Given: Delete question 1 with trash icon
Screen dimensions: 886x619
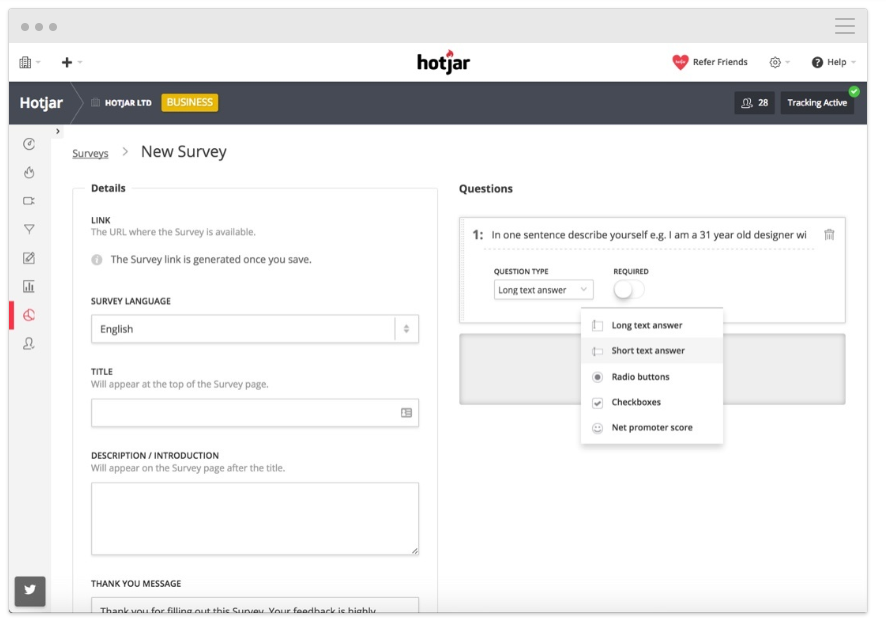Looking at the screenshot, I should [x=829, y=235].
